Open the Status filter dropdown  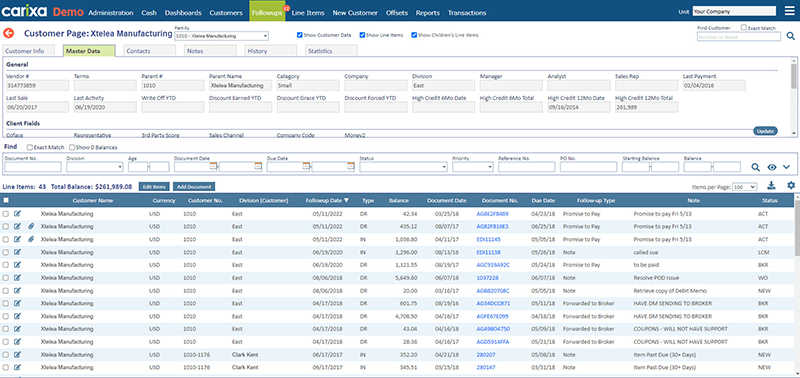click(404, 167)
